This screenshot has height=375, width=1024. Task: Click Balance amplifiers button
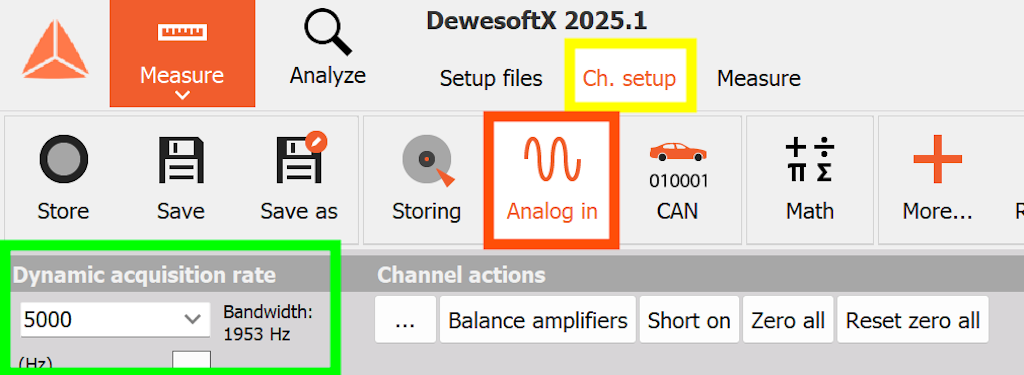coord(538,320)
